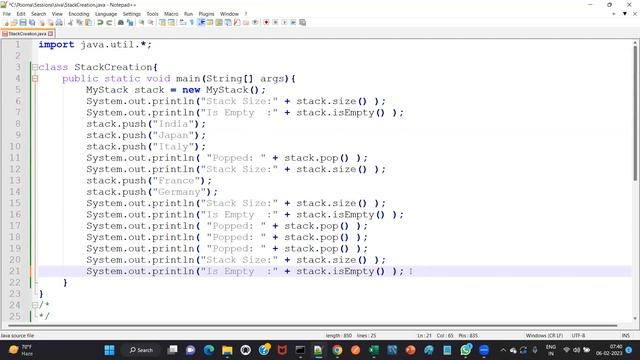The width and height of the screenshot is (640, 360).
Task: Open the Function List panel icon
Action: click(x=237, y=22)
